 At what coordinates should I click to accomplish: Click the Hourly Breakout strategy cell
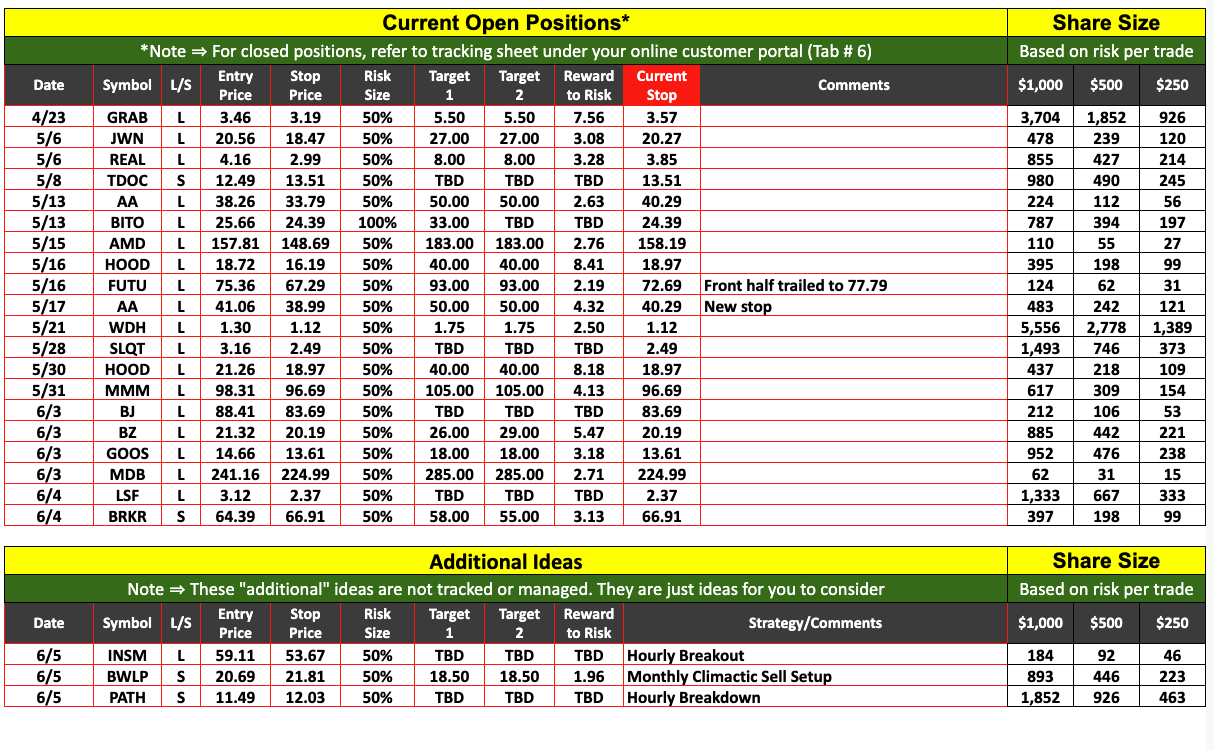pyautogui.click(x=685, y=655)
